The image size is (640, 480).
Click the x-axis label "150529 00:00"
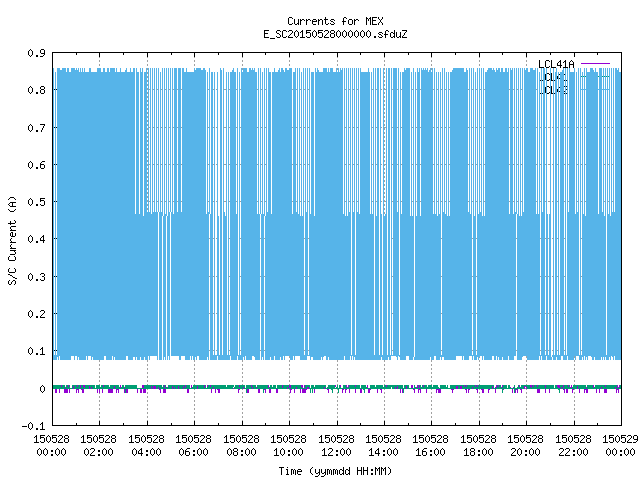pyautogui.click(x=620, y=446)
